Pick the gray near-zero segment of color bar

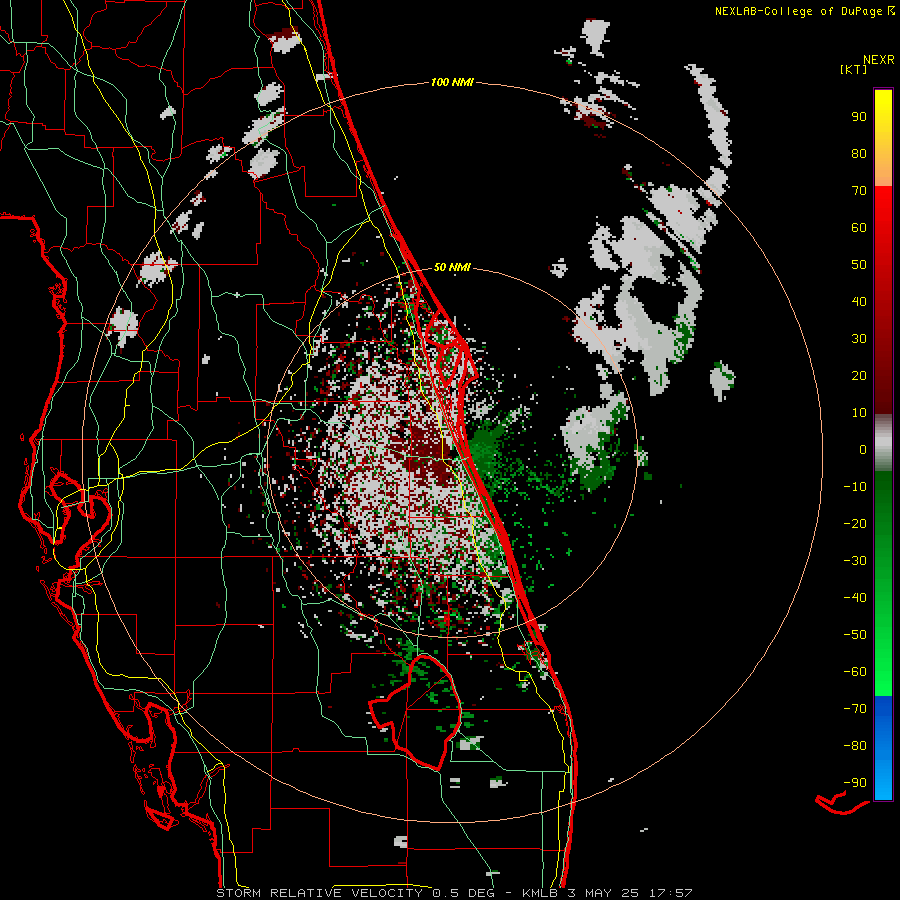click(x=883, y=443)
